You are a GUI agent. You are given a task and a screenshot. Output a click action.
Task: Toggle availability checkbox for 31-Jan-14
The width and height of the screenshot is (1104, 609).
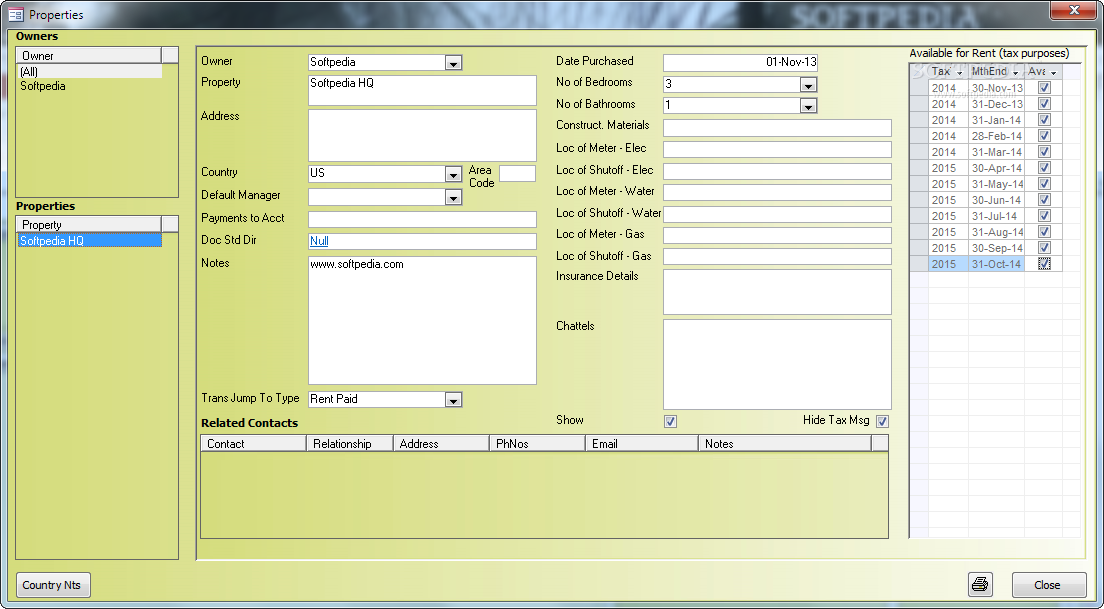point(1044,120)
